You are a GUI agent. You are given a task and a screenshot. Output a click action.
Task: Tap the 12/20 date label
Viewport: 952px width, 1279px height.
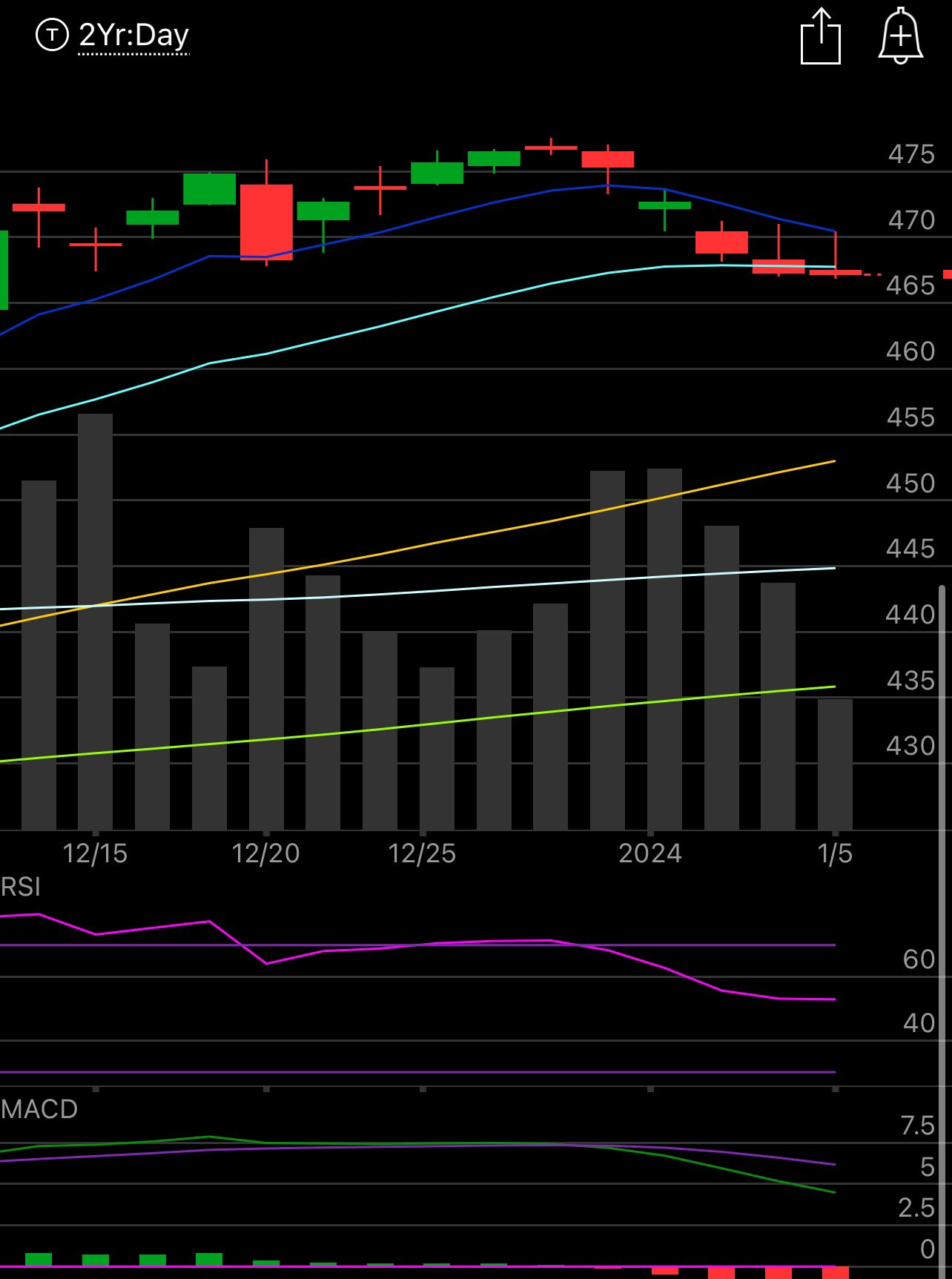click(x=265, y=853)
